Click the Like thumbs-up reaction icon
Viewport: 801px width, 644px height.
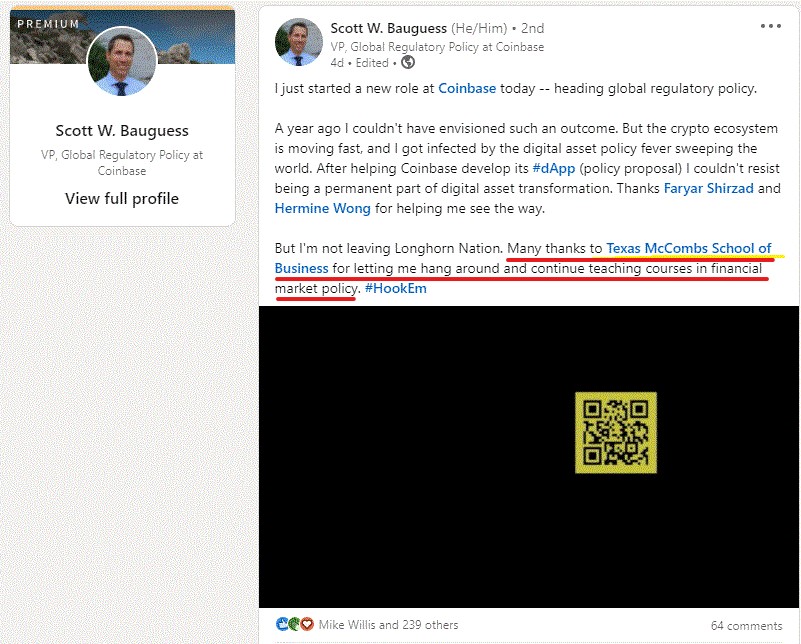click(x=283, y=622)
